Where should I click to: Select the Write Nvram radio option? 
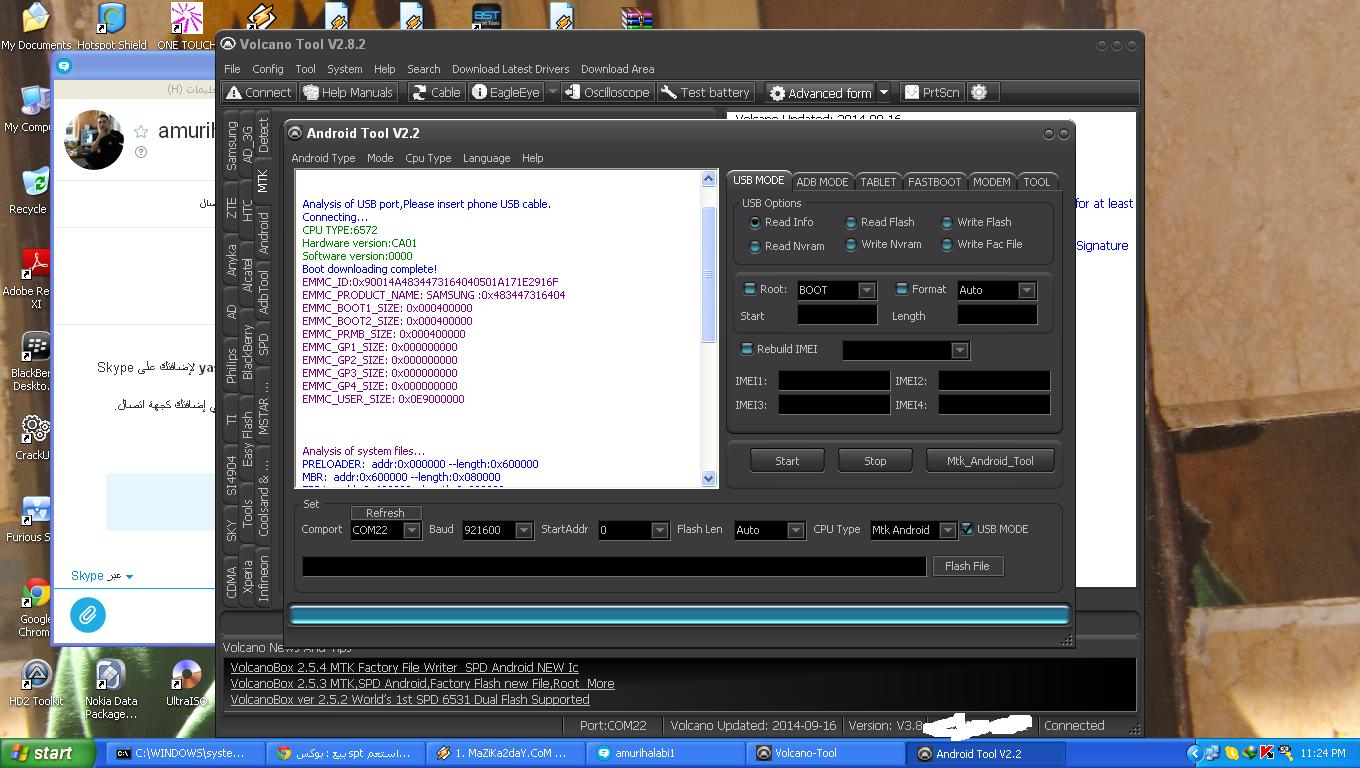pyautogui.click(x=882, y=244)
